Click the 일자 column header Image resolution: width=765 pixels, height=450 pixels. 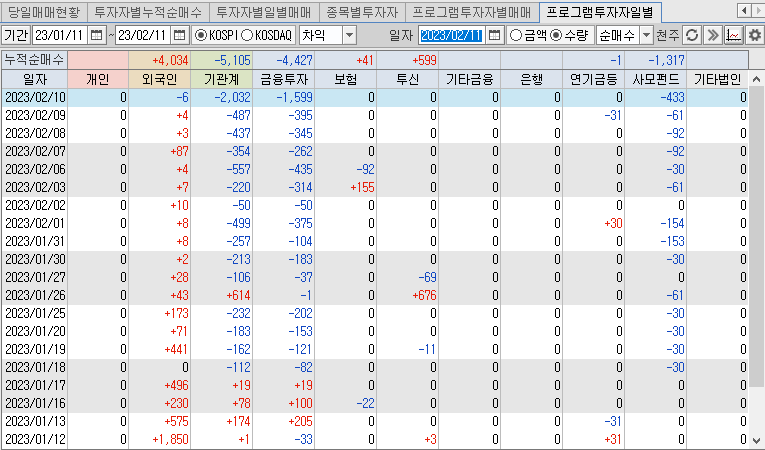35,79
